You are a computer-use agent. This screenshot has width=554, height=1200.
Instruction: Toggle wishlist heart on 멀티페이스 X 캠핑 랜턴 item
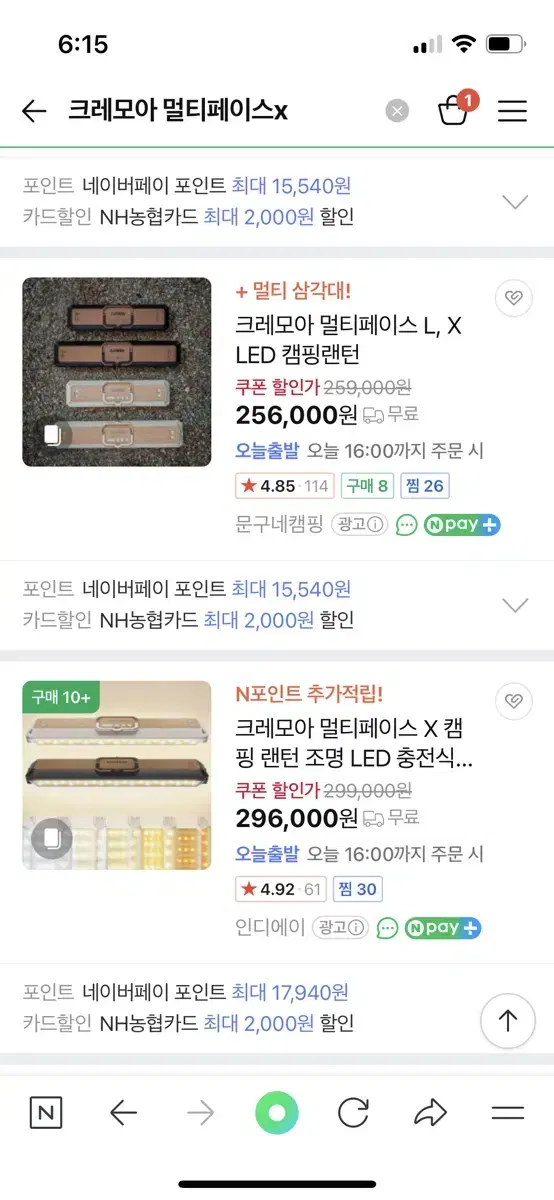click(514, 700)
